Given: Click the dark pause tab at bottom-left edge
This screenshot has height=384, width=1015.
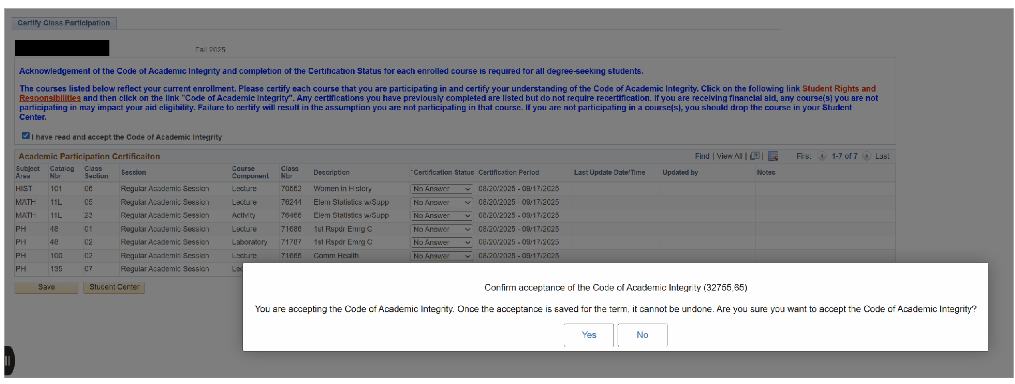Looking at the screenshot, I should pyautogui.click(x=8, y=360).
